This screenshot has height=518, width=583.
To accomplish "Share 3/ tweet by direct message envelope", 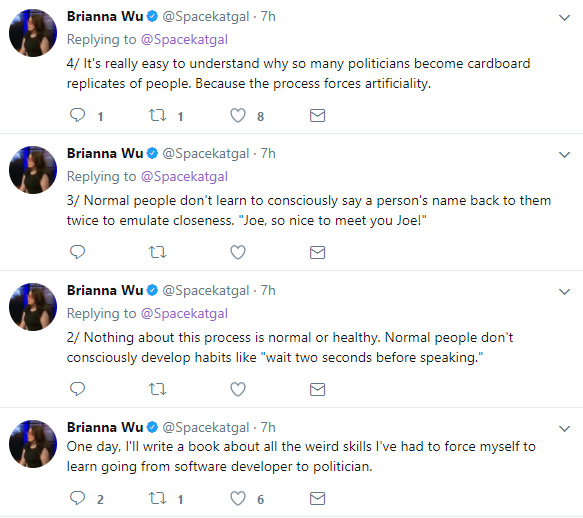I will (x=318, y=252).
